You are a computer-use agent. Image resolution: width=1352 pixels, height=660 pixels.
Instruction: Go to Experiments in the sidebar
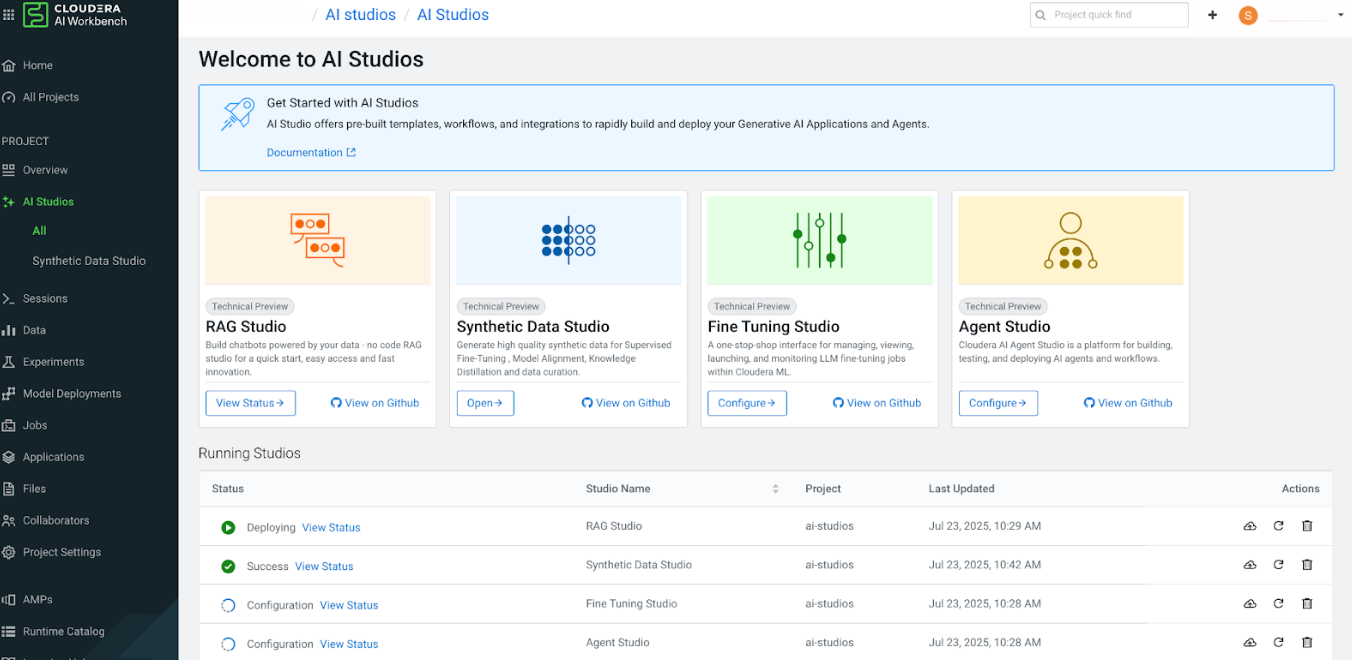coord(53,362)
